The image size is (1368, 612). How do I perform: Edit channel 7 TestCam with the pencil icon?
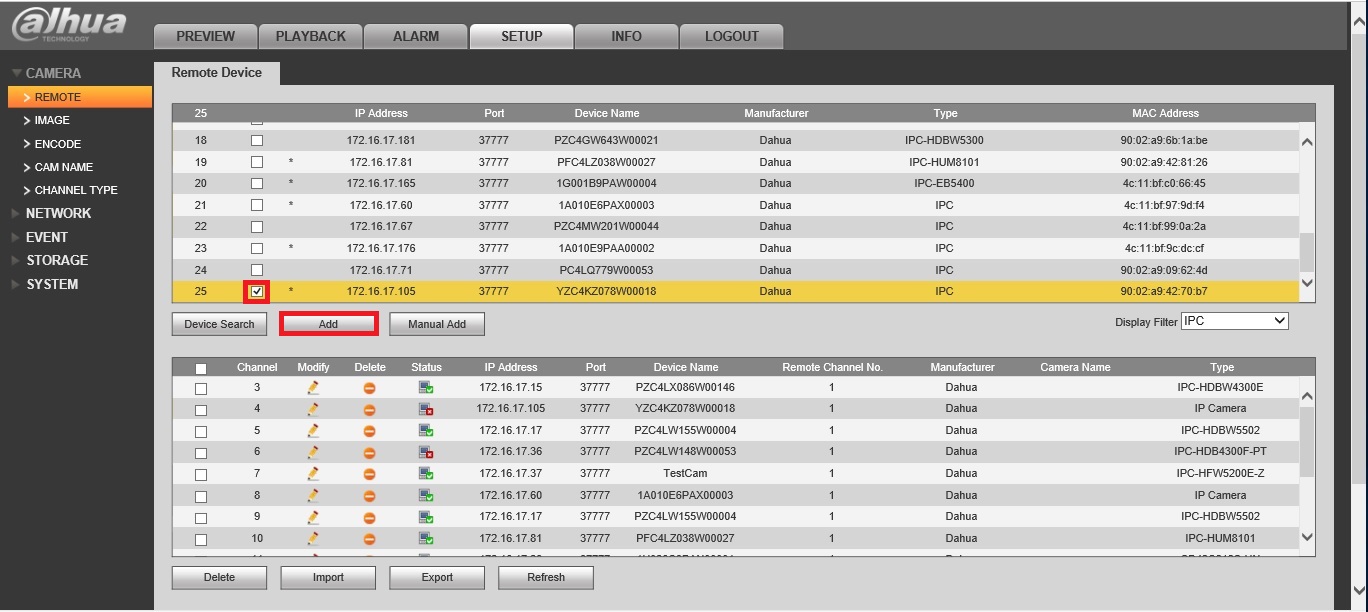(x=313, y=474)
